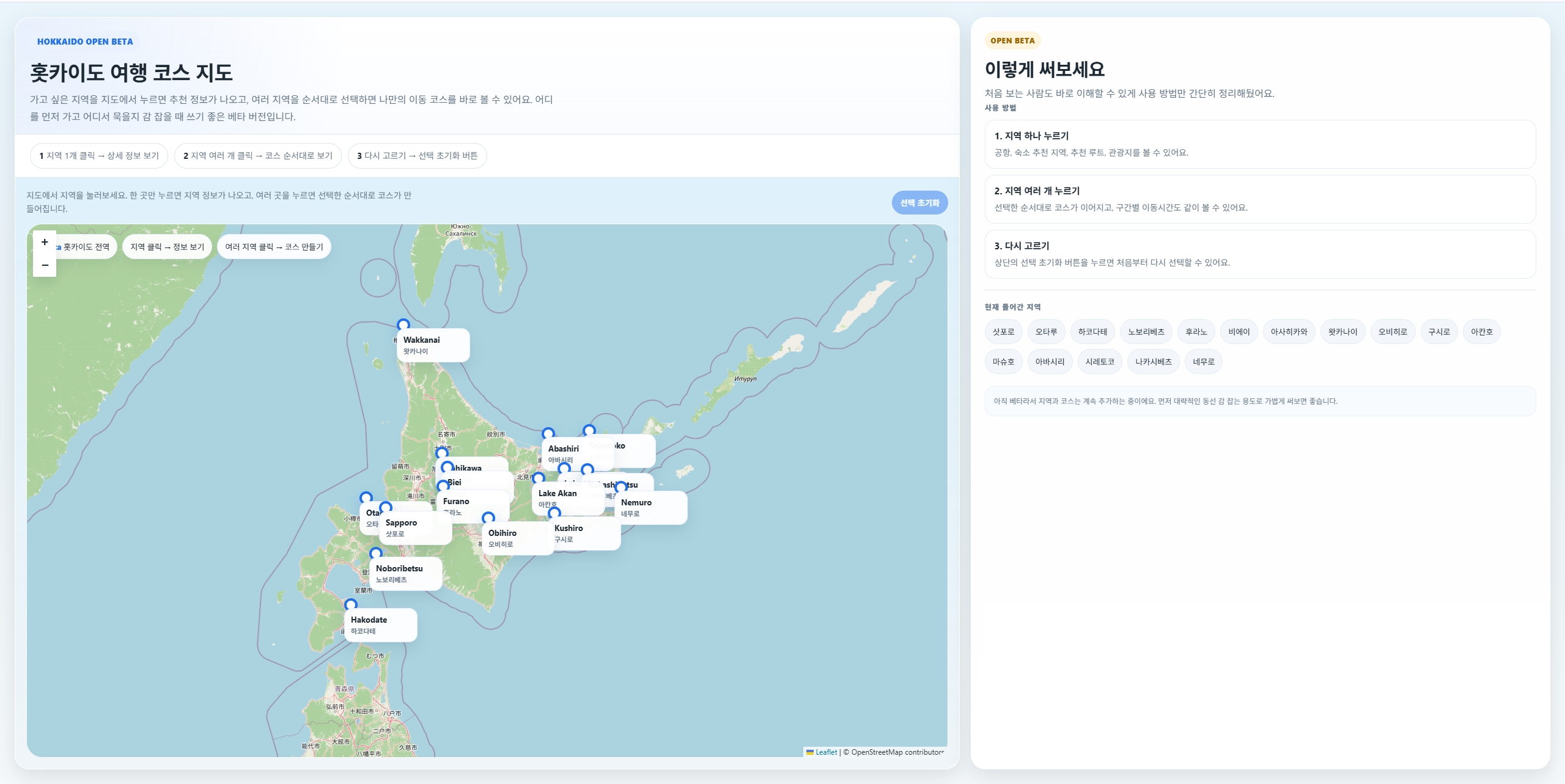1565x784 pixels.
Task: Select the Wakkanai 왓카나이 label card
Action: tap(433, 345)
